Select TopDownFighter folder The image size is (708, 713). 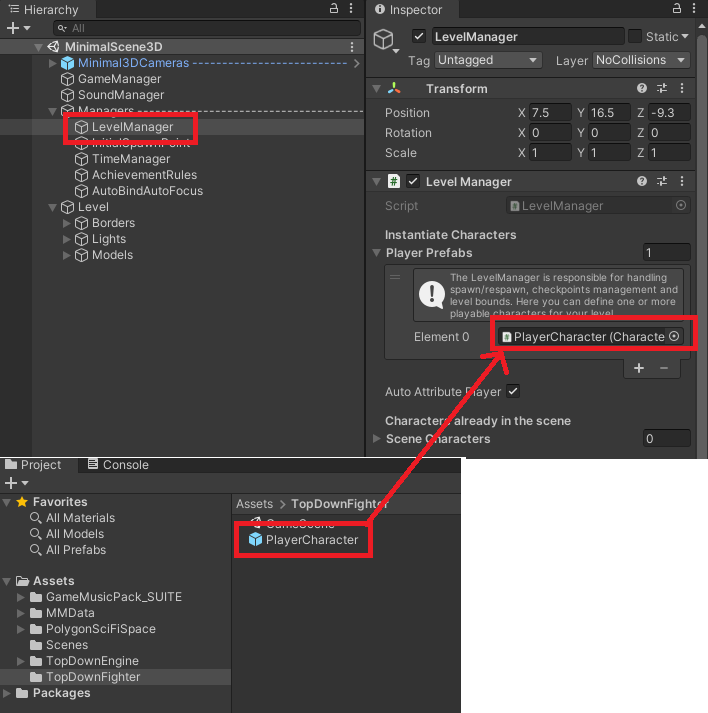[85, 677]
